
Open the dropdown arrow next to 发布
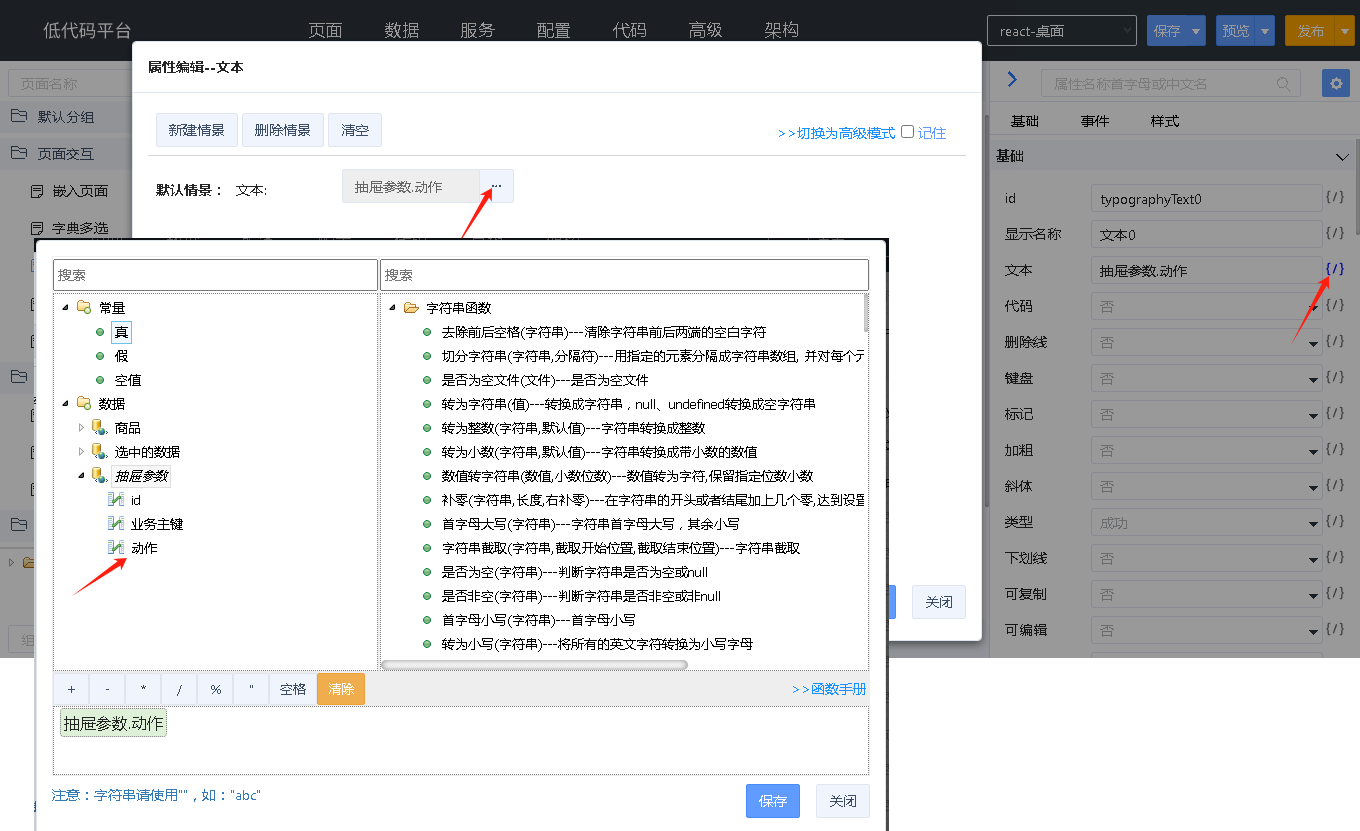click(1343, 31)
